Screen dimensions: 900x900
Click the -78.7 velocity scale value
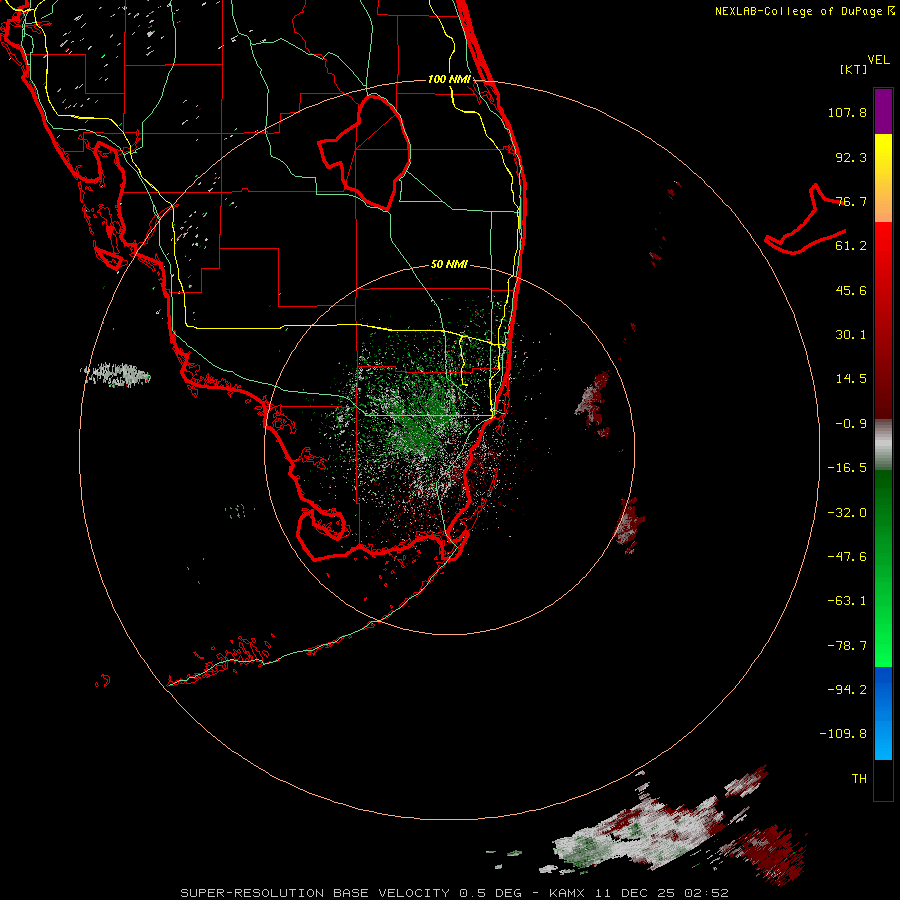tap(847, 646)
